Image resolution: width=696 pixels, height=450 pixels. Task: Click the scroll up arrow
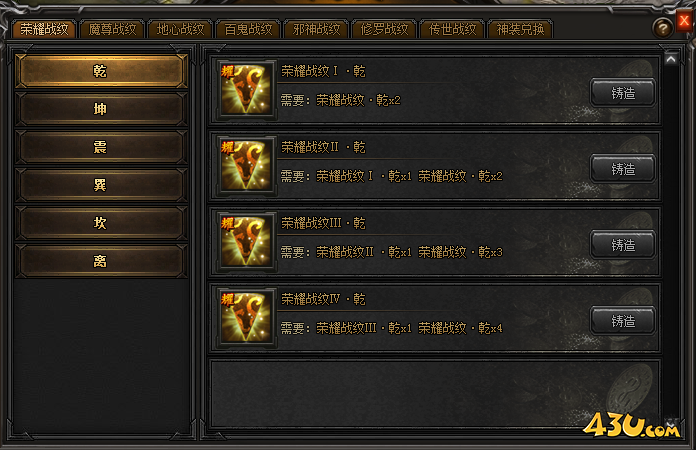click(671, 59)
